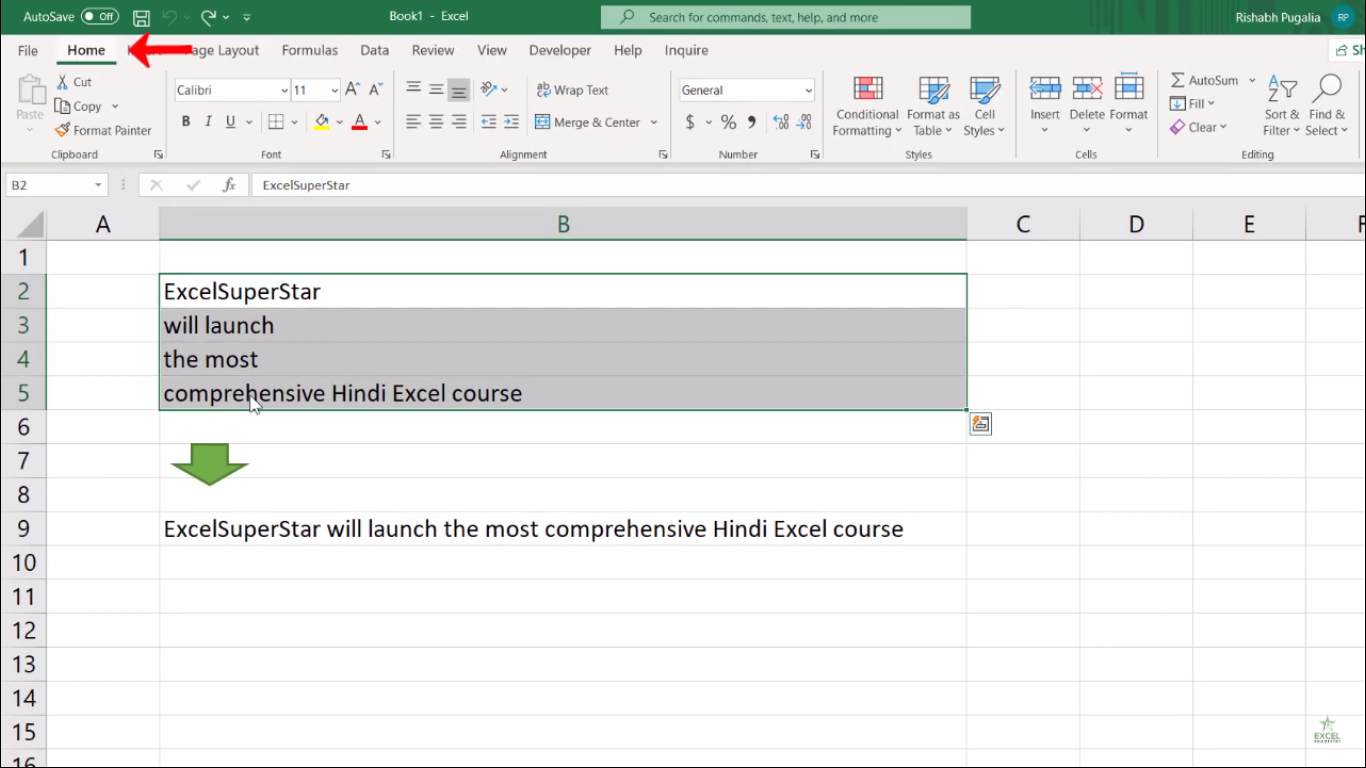Open Merge & Center dropdown arrow
The image size is (1366, 768).
(x=654, y=122)
